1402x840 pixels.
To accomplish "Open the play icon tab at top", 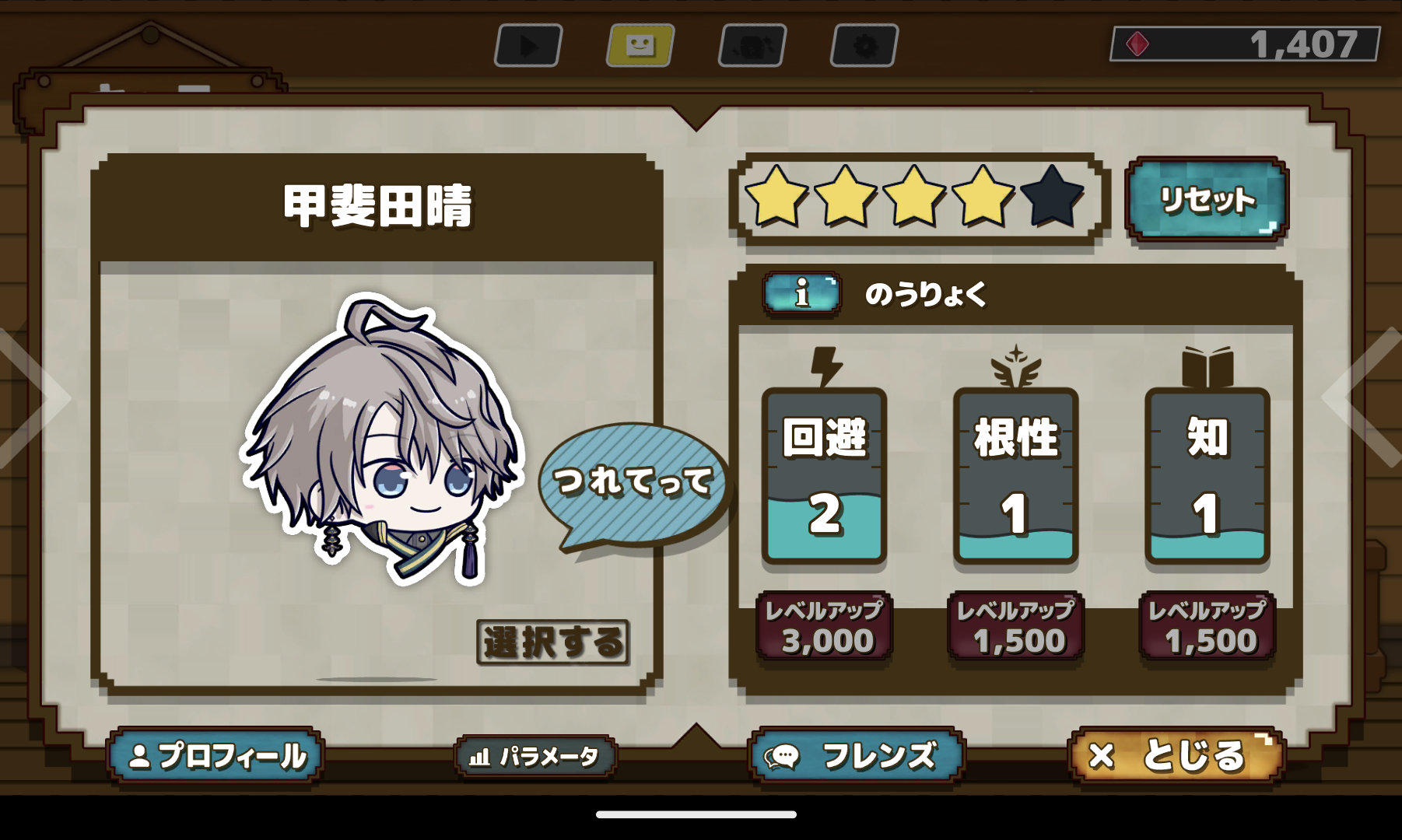I will point(528,46).
